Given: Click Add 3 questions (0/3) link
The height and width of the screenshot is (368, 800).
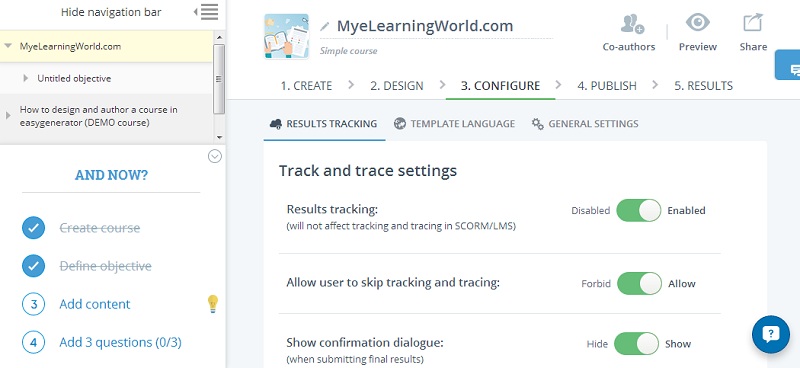Looking at the screenshot, I should click(120, 342).
